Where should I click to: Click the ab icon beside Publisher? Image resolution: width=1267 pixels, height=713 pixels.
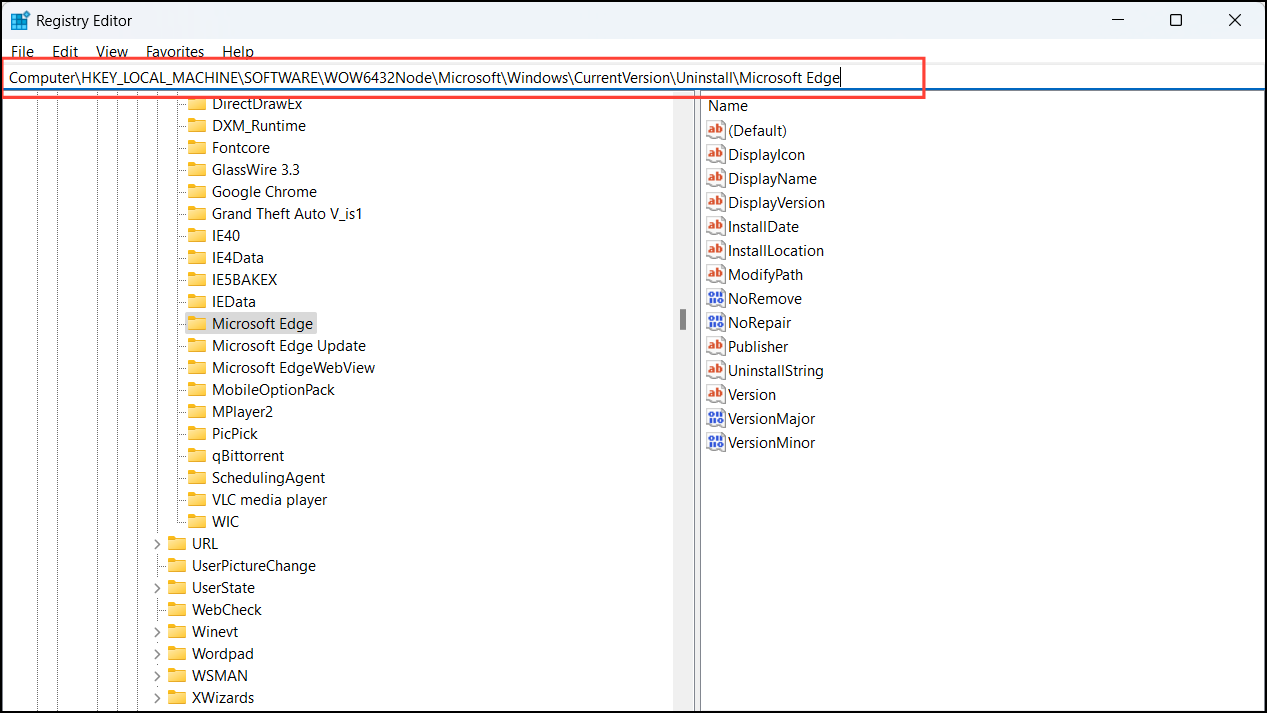(x=716, y=346)
